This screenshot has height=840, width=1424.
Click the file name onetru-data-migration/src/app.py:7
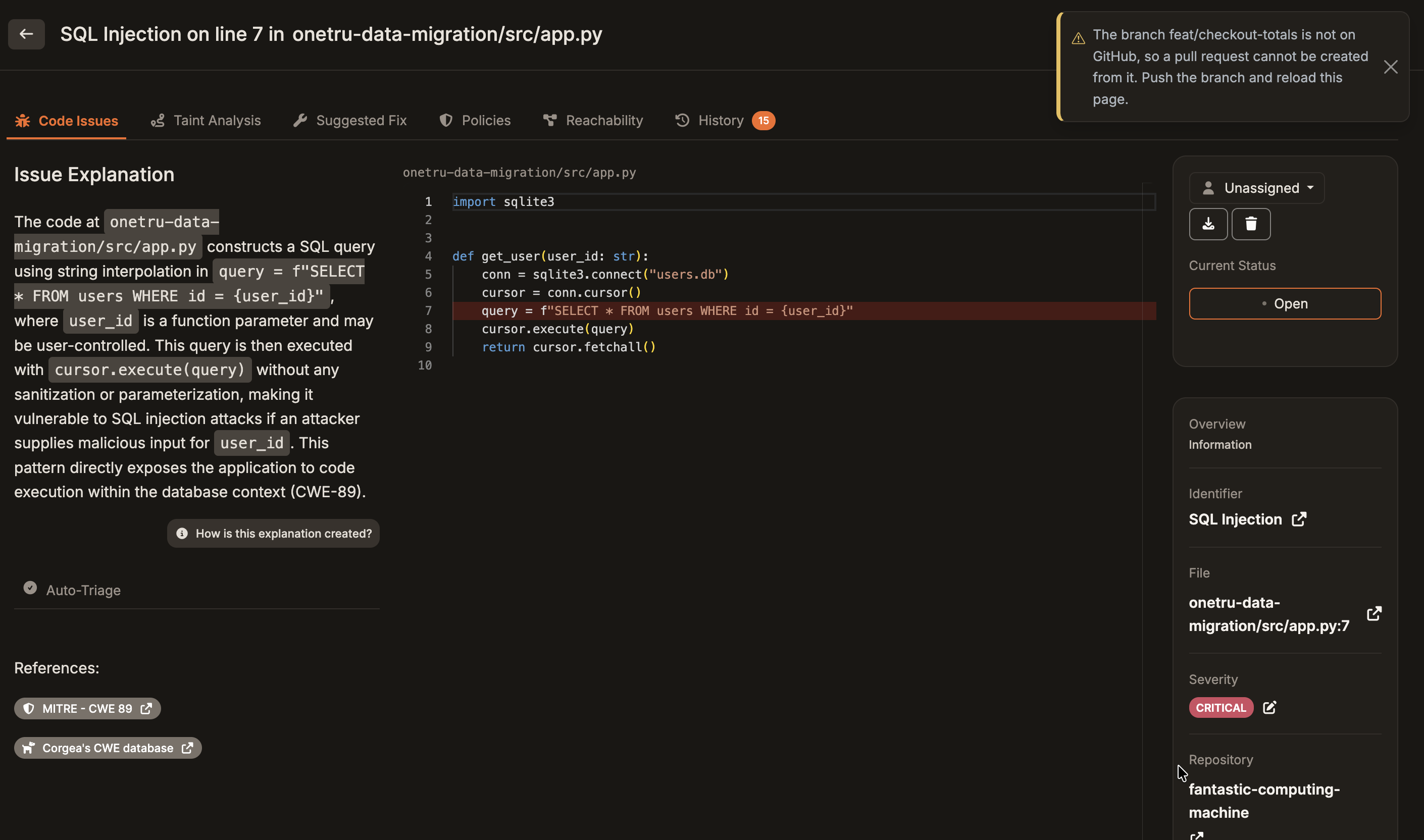(1269, 614)
